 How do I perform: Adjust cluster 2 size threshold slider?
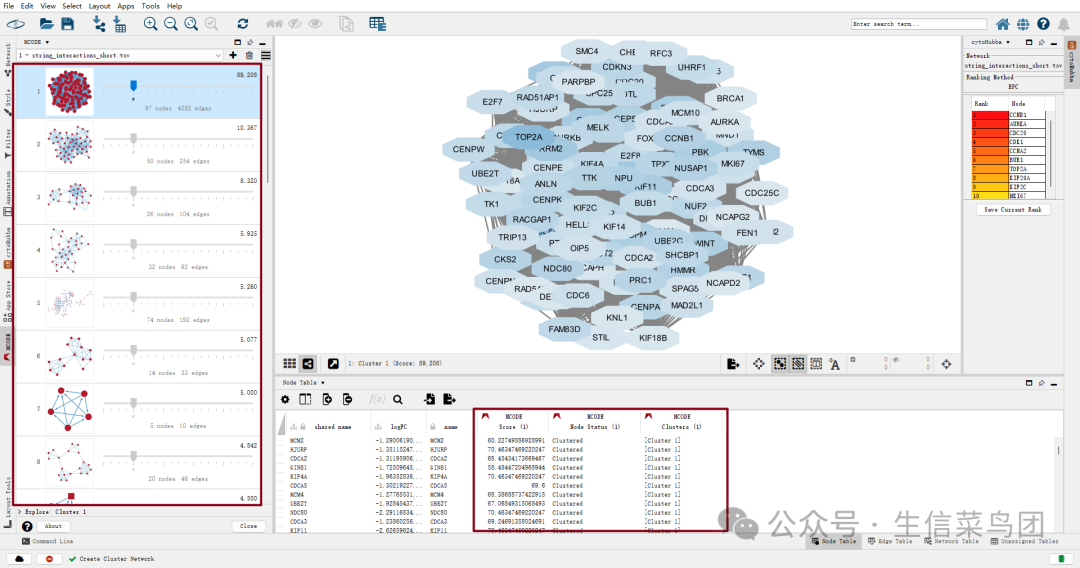click(134, 139)
